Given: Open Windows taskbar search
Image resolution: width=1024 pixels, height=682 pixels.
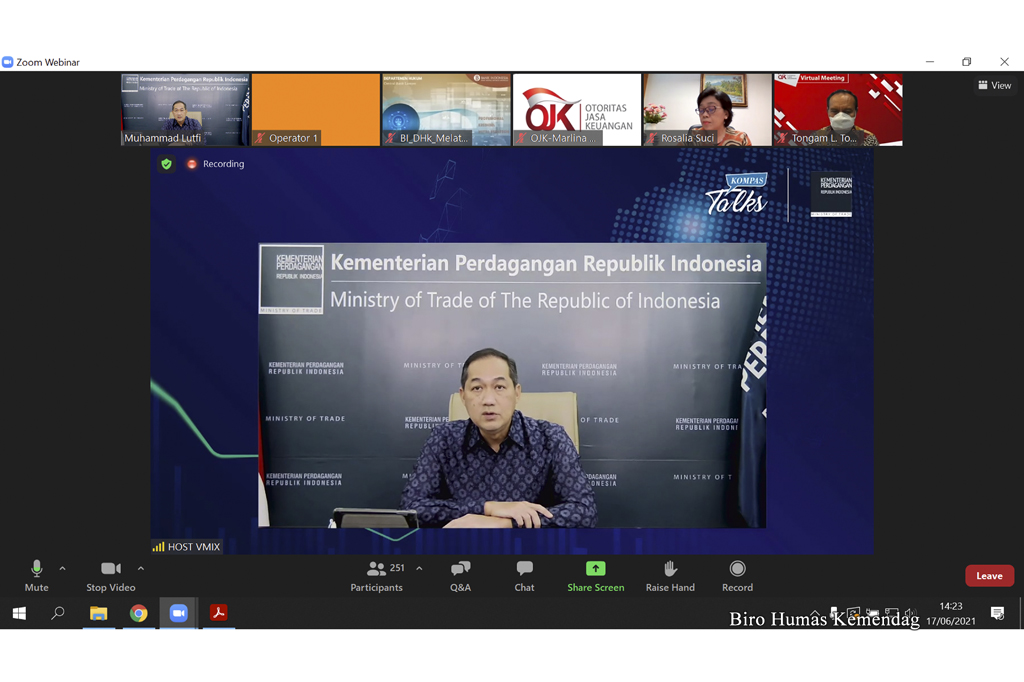Looking at the screenshot, I should click(58, 613).
